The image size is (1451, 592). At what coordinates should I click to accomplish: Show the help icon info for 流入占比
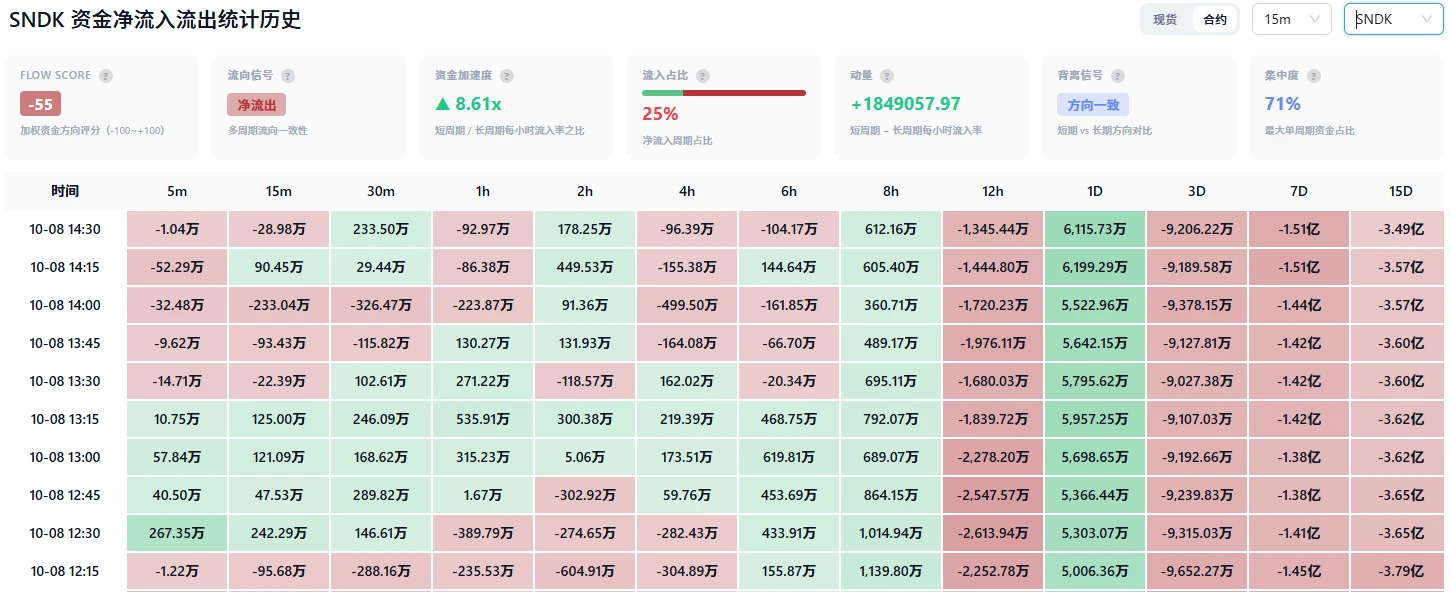703,76
